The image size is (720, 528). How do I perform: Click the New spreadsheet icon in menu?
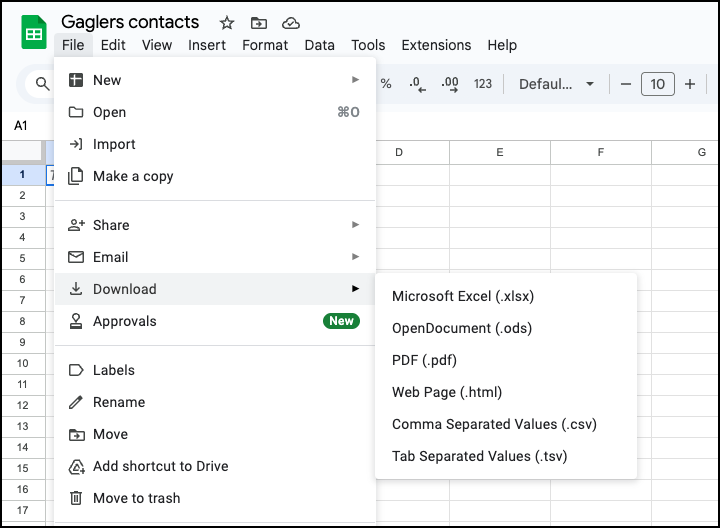click(x=76, y=80)
